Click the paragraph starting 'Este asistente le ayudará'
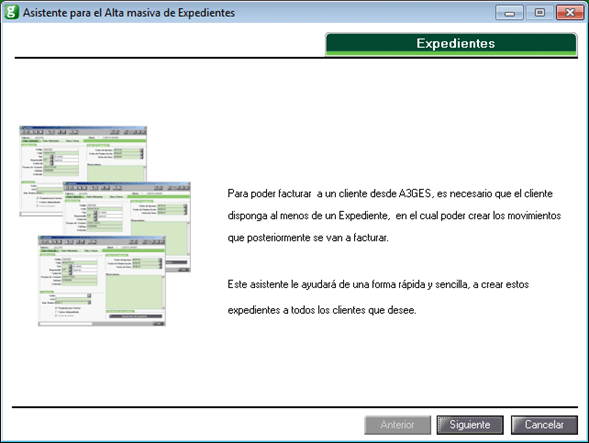This screenshot has width=589, height=443. pos(378,297)
